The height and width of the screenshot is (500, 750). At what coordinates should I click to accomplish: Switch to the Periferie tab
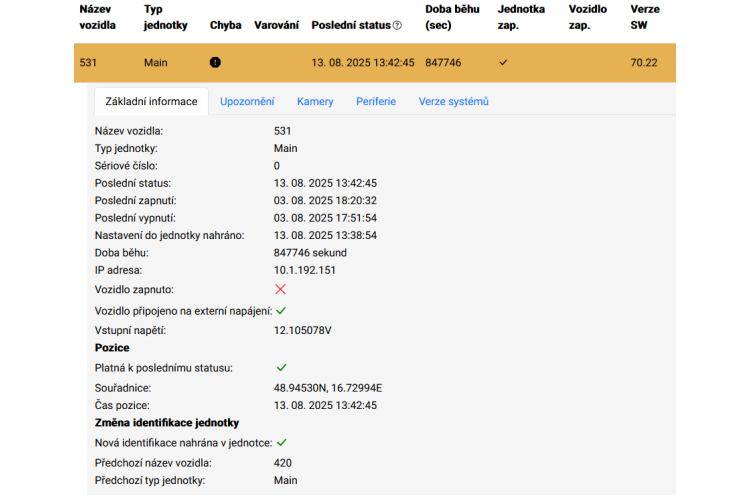376,101
